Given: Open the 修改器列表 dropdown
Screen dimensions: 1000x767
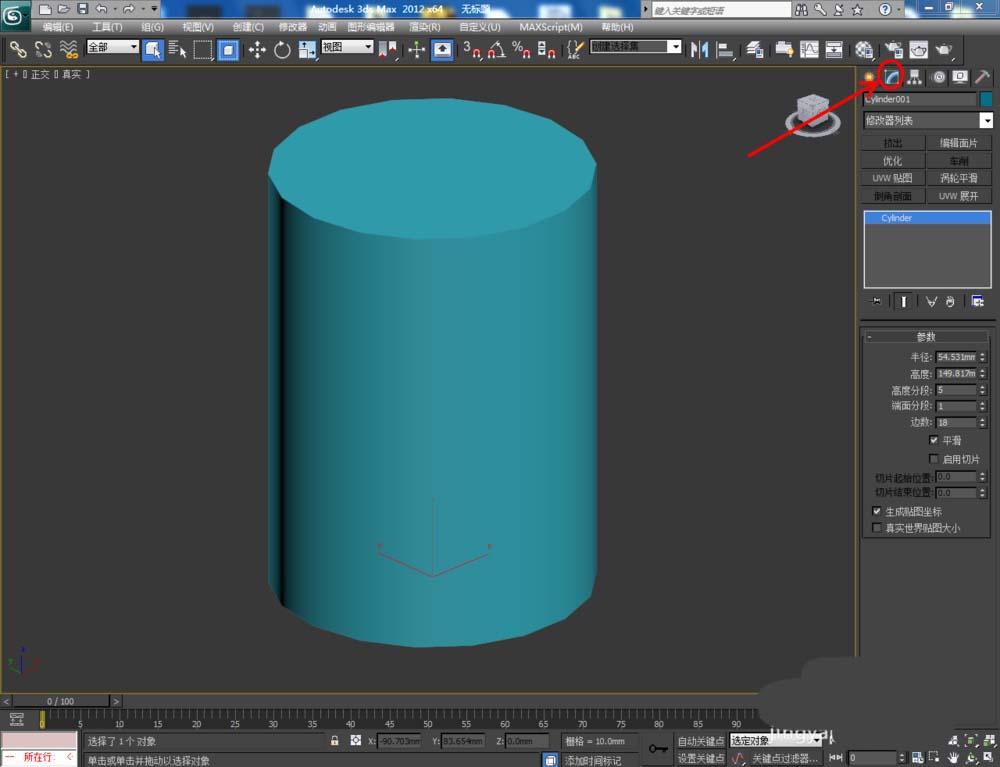Looking at the screenshot, I should 927,121.
